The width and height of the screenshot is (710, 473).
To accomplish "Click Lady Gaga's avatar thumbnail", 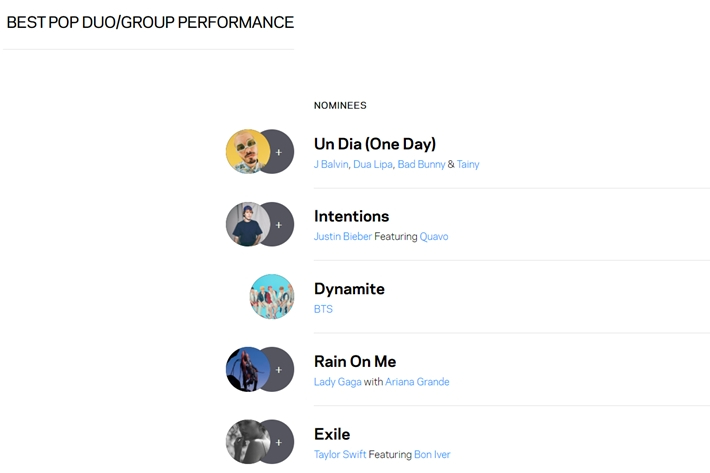I will [248, 369].
